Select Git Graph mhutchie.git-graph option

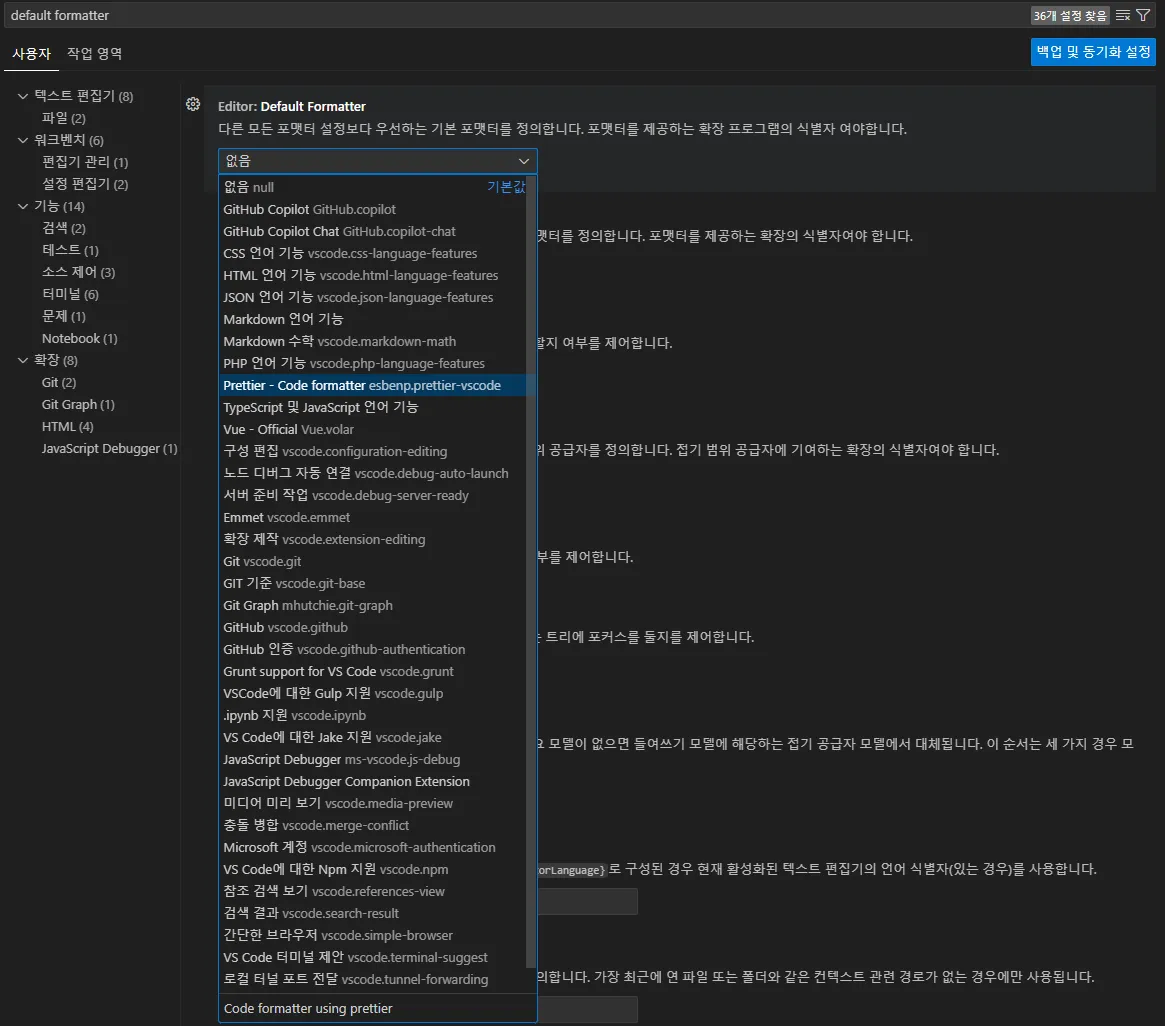coord(373,605)
